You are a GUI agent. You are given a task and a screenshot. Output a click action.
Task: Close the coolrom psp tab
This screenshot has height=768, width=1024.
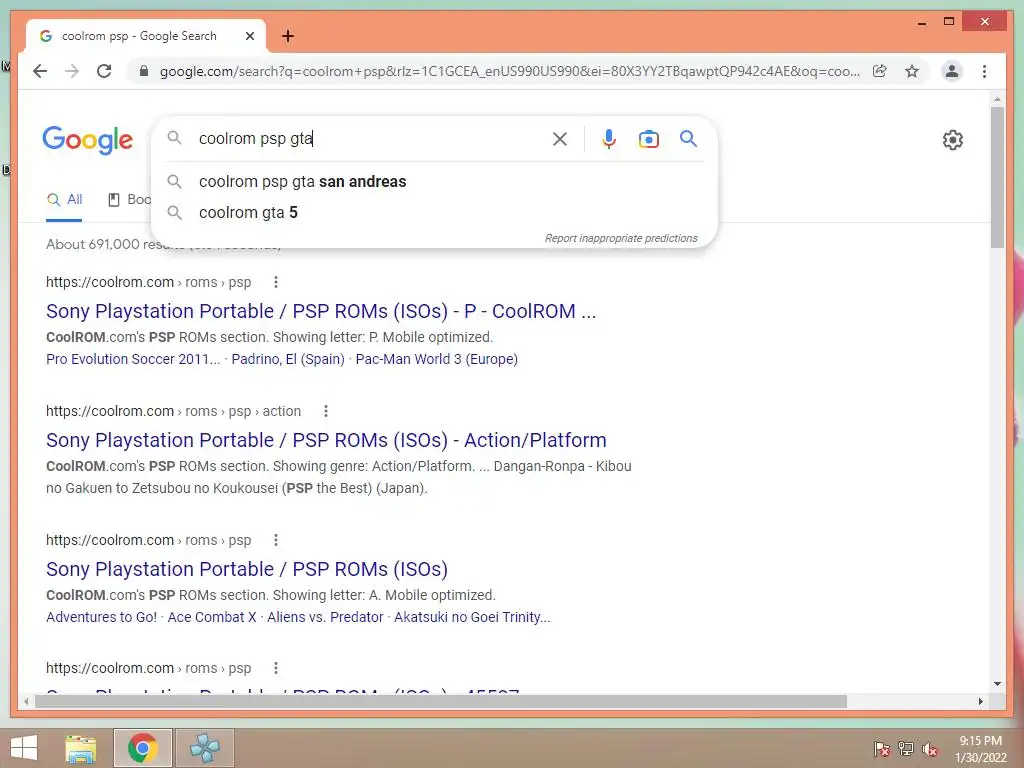click(x=249, y=36)
